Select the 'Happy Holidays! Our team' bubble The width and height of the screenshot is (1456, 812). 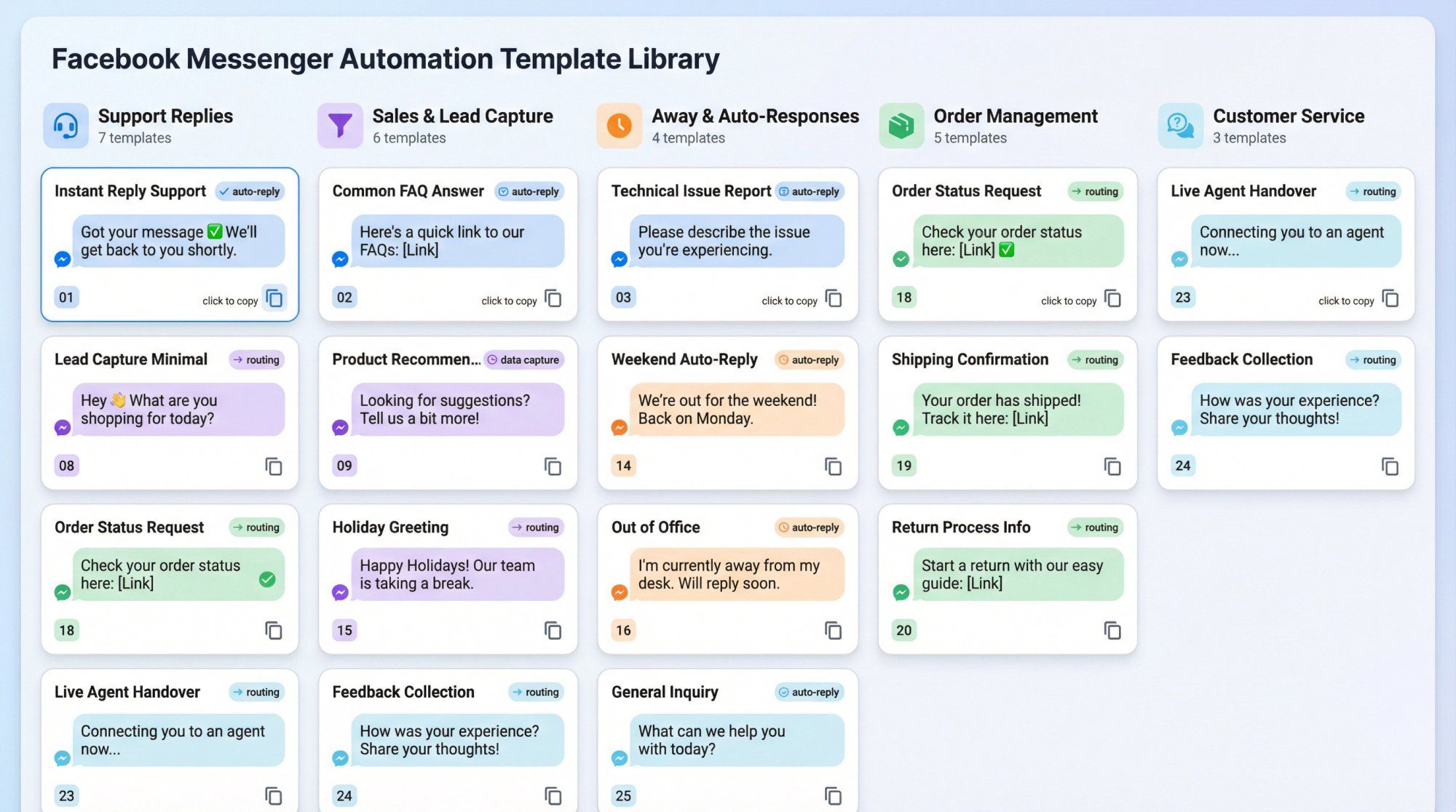(457, 574)
